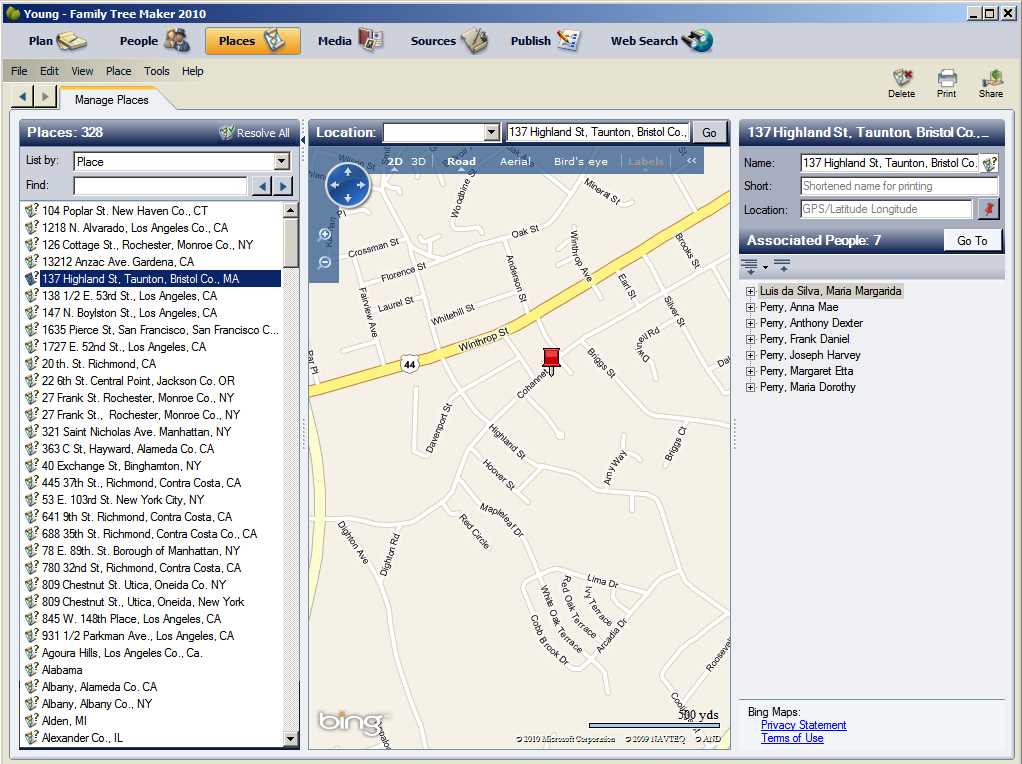The image size is (1022, 764).
Task: Switch to the Media workspace
Action: click(x=349, y=40)
